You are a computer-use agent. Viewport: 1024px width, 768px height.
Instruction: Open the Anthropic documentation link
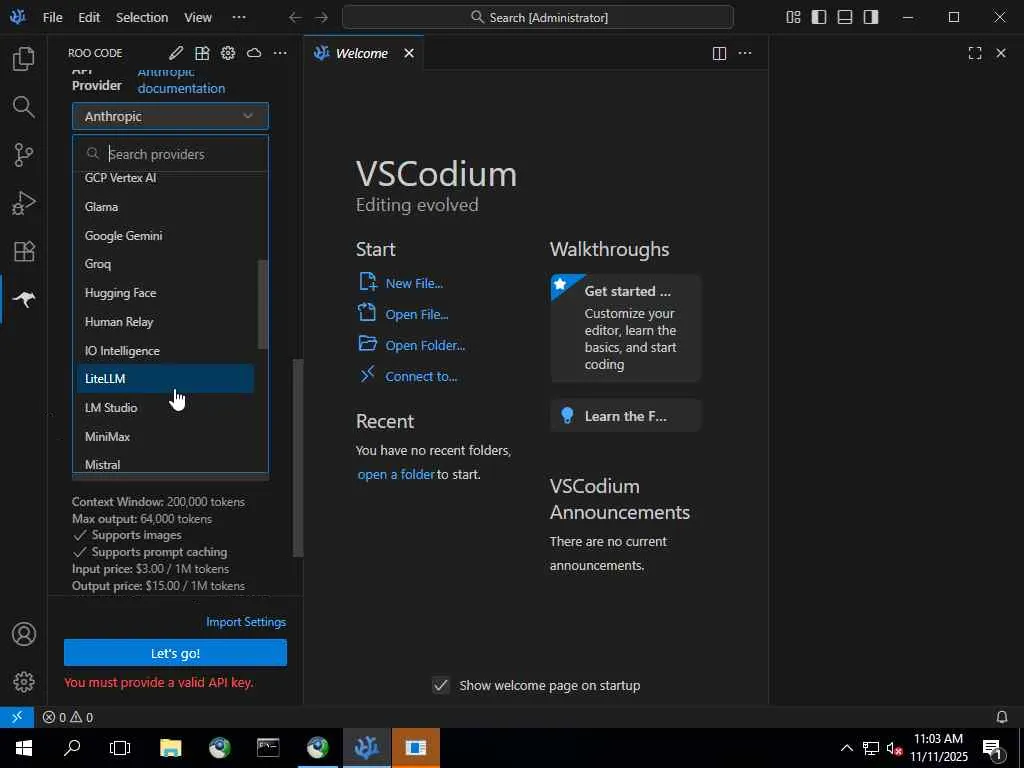pyautogui.click(x=181, y=80)
